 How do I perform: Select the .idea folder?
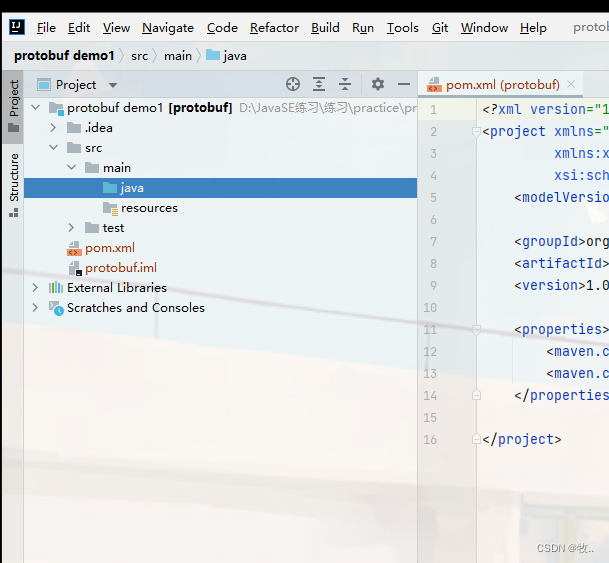pyautogui.click(x=220, y=128)
